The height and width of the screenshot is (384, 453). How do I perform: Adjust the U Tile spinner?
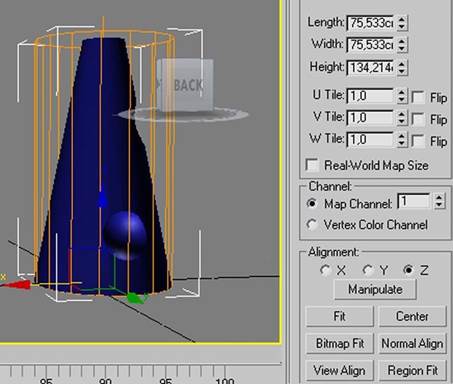click(402, 96)
